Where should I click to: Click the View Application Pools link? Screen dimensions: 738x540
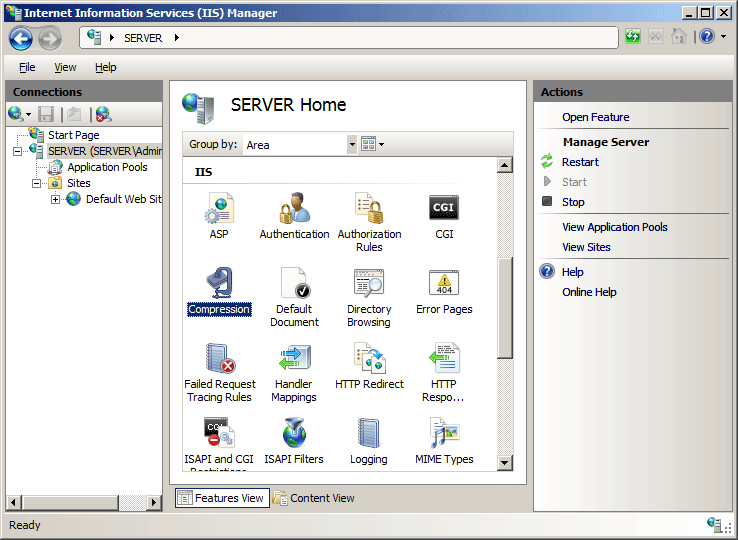coord(614,227)
